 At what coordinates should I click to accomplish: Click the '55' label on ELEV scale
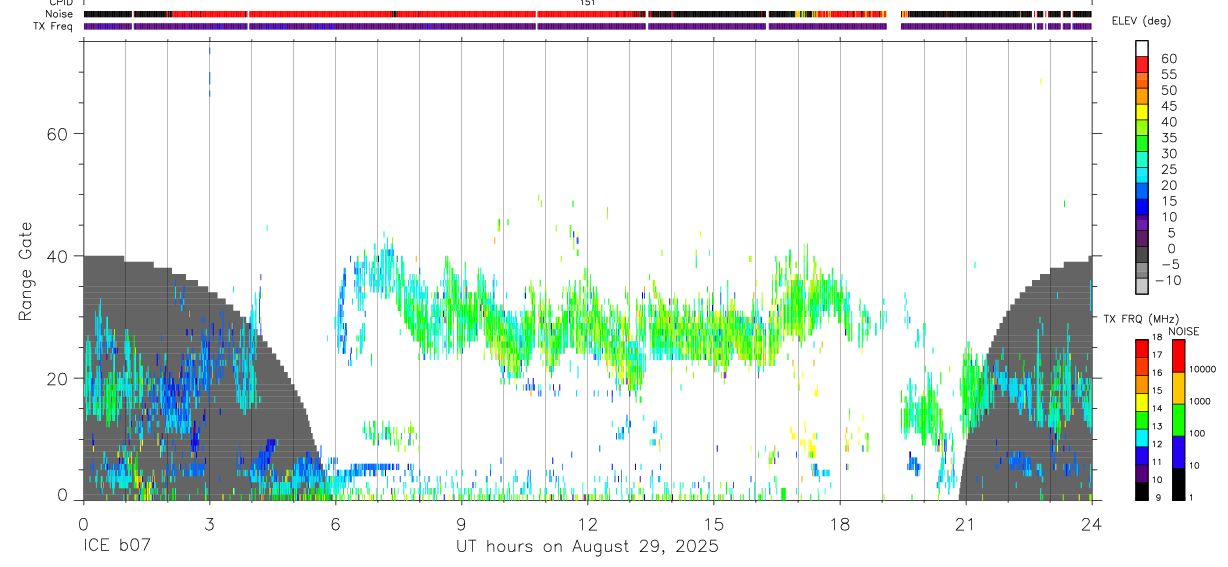coord(1168,75)
